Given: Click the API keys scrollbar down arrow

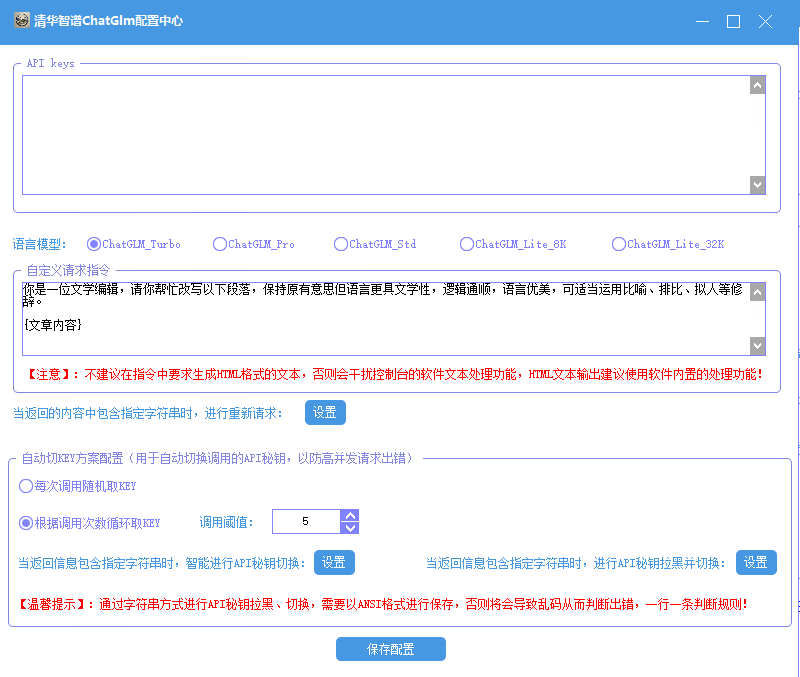Looking at the screenshot, I should click(x=758, y=185).
